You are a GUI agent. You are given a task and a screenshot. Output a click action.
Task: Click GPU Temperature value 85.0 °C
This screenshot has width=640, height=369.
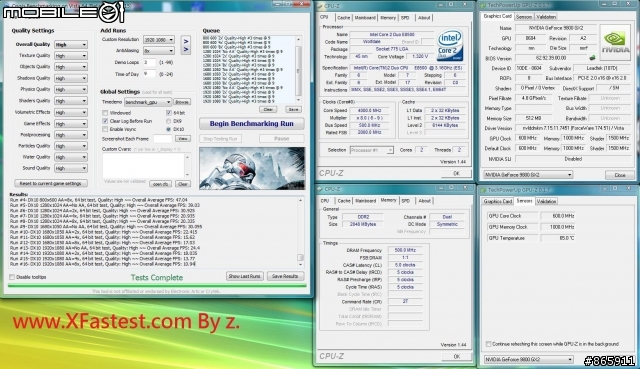pyautogui.click(x=558, y=238)
